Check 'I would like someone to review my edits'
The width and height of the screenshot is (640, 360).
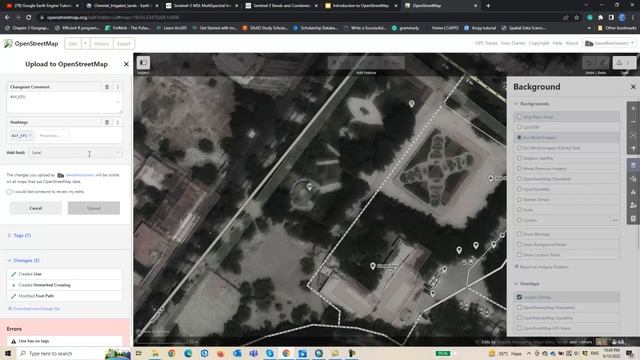[9, 192]
